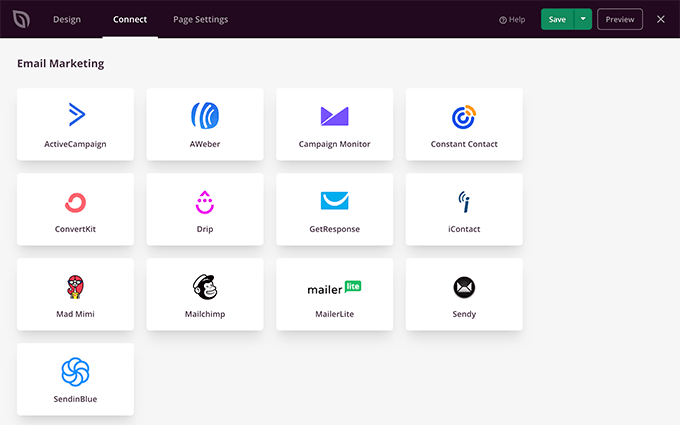The image size is (680, 425).
Task: Click the ActiveCampaign arrow logo icon
Action: pyautogui.click(x=77, y=114)
